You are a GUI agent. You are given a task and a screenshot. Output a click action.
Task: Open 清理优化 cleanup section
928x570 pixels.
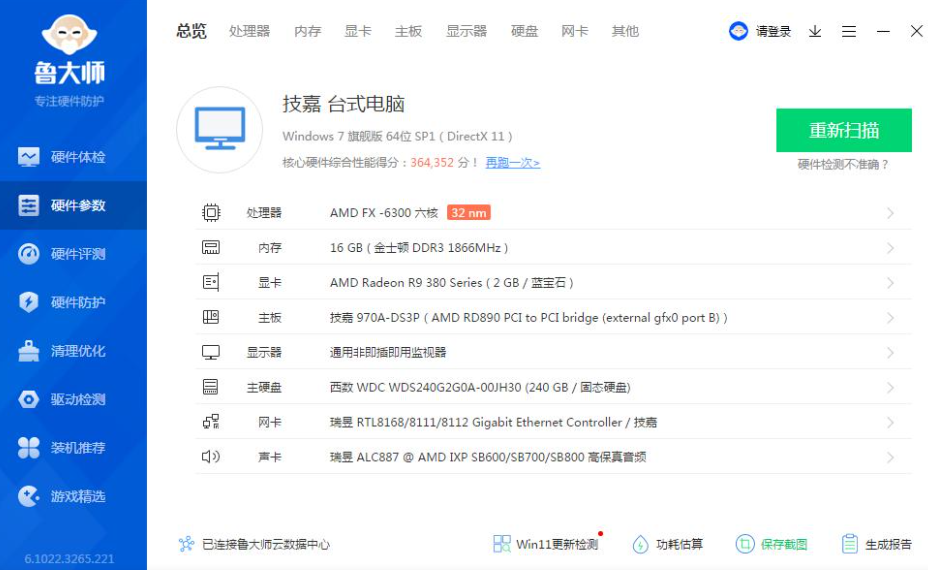tap(73, 351)
